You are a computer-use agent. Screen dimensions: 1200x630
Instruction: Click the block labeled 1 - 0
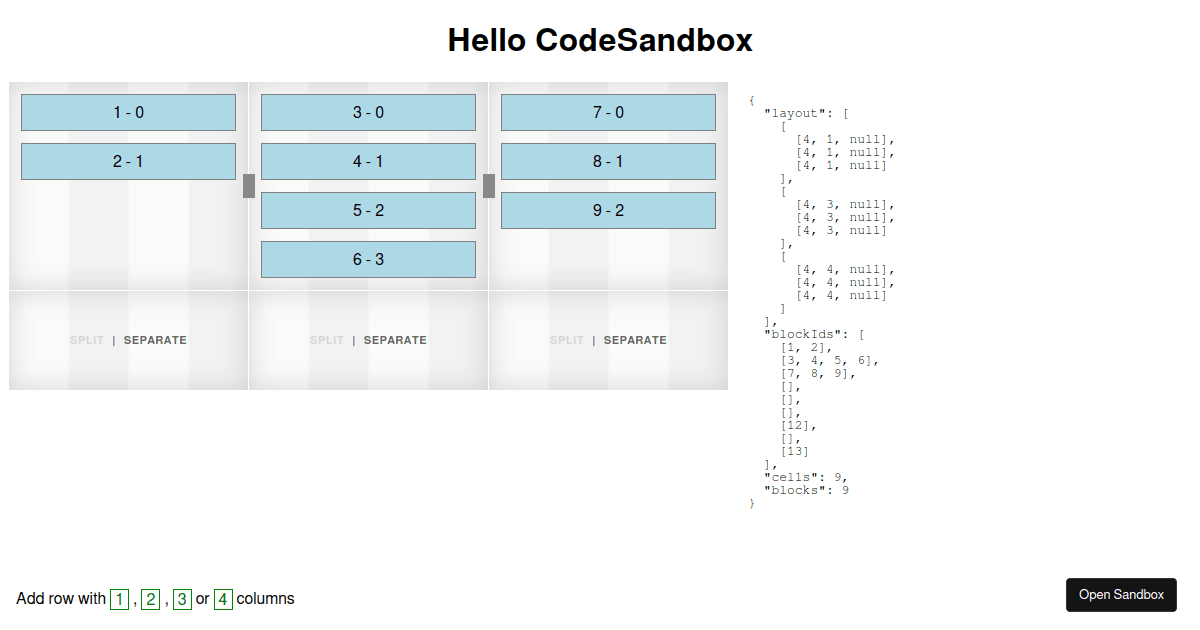[x=128, y=113]
